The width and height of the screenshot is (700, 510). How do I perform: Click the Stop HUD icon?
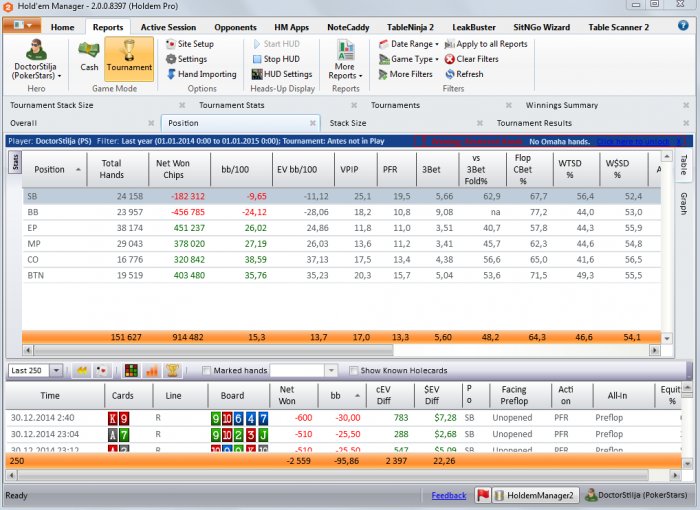[257, 59]
